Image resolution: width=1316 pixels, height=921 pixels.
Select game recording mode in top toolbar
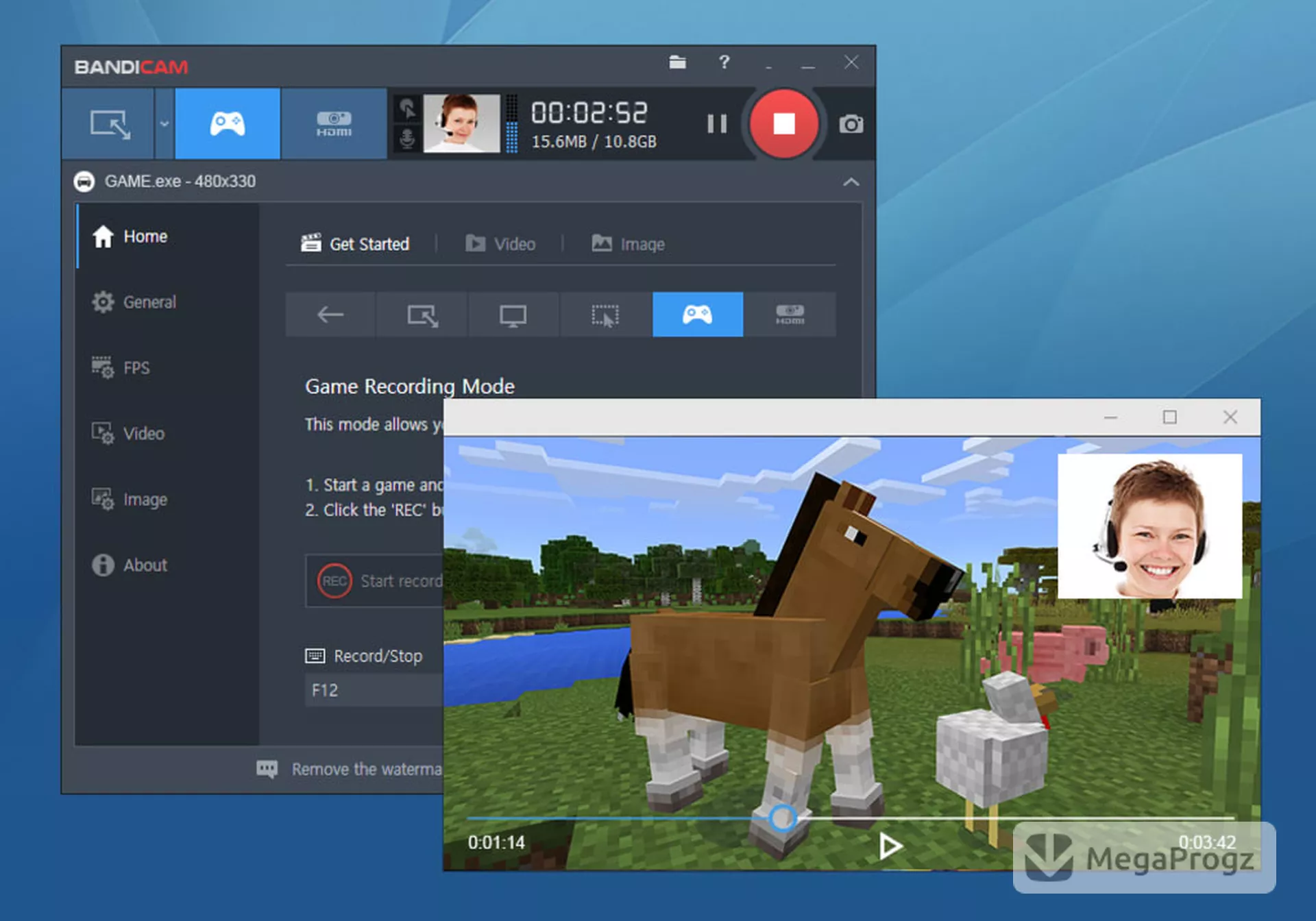228,124
